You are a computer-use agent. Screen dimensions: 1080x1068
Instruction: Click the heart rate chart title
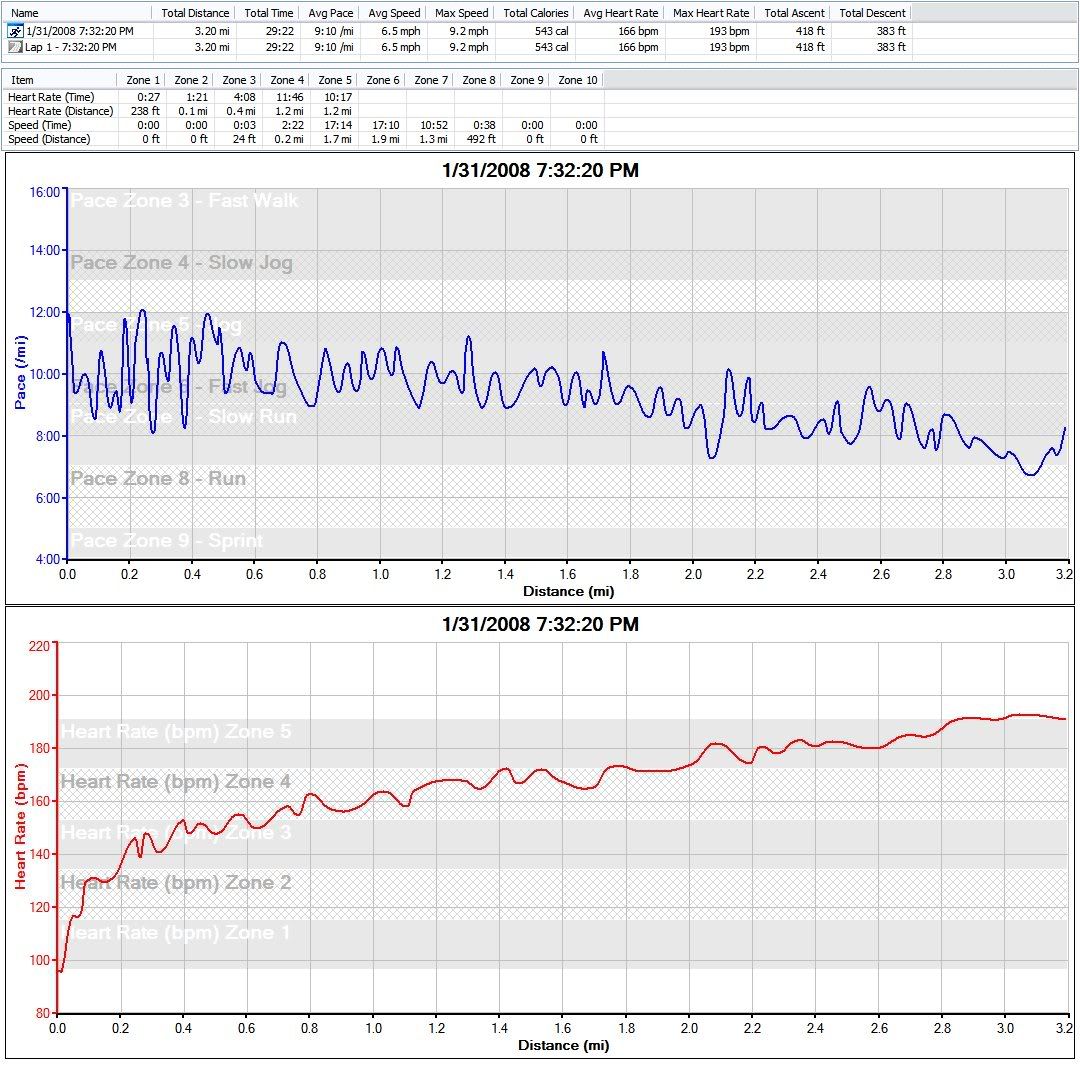point(539,625)
